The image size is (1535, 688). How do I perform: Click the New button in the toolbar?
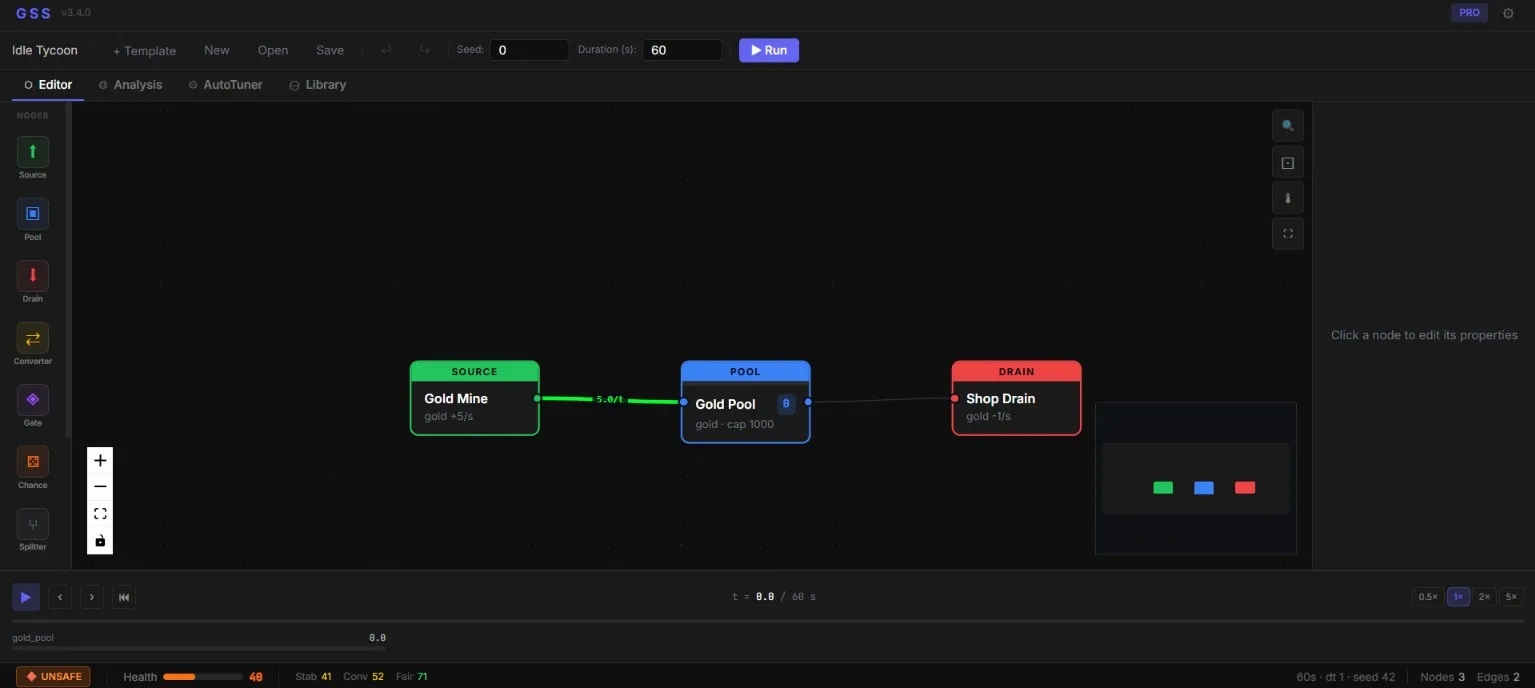tap(217, 50)
